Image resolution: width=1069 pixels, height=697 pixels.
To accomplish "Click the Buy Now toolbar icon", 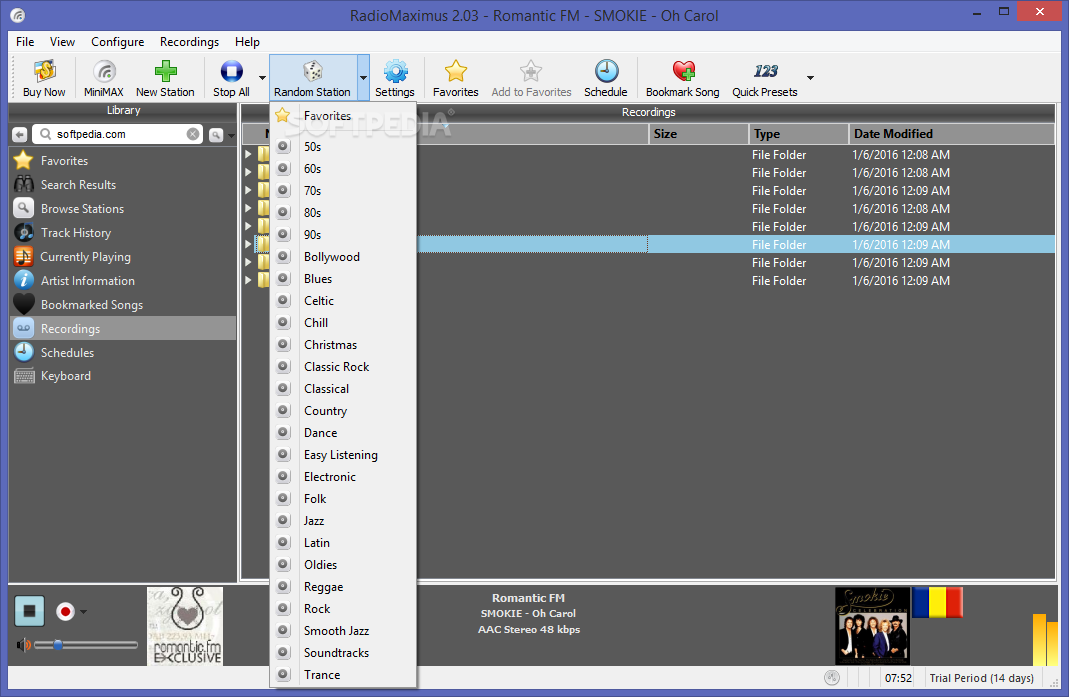I will coord(44,78).
